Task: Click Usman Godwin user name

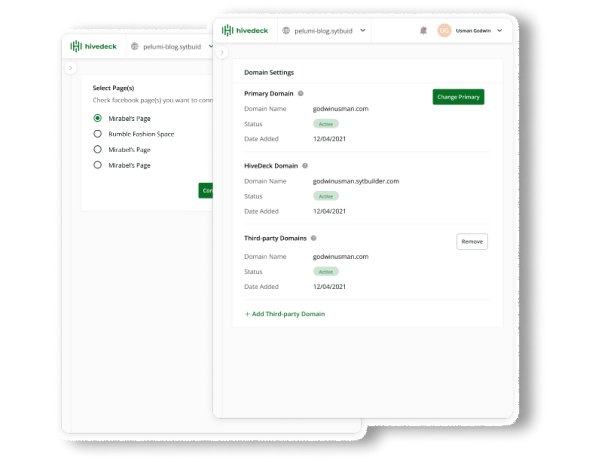Action: pos(473,31)
